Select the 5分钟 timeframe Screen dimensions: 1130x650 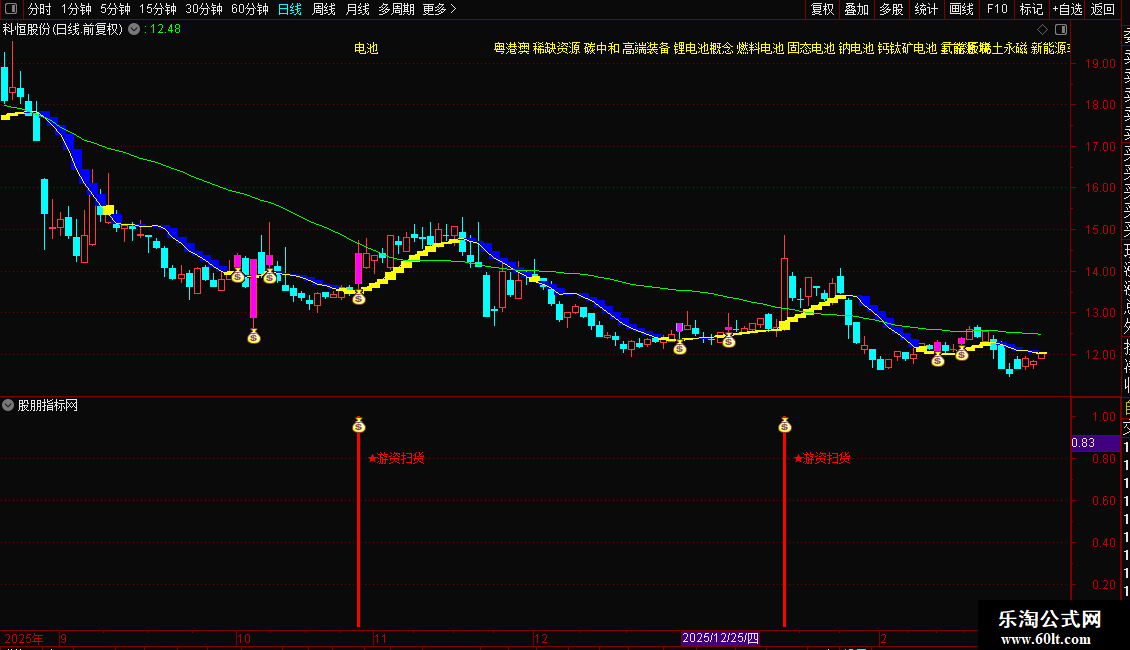tap(115, 9)
